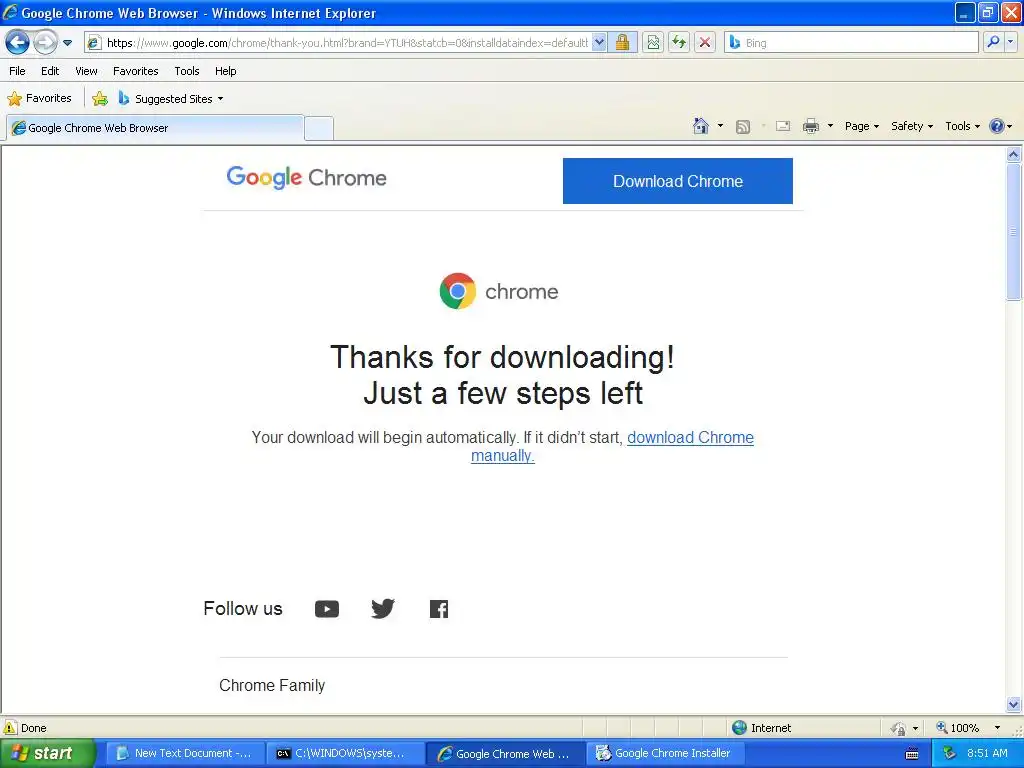1024x768 pixels.
Task: Expand the Home button dropdown arrow
Action: [x=720, y=126]
